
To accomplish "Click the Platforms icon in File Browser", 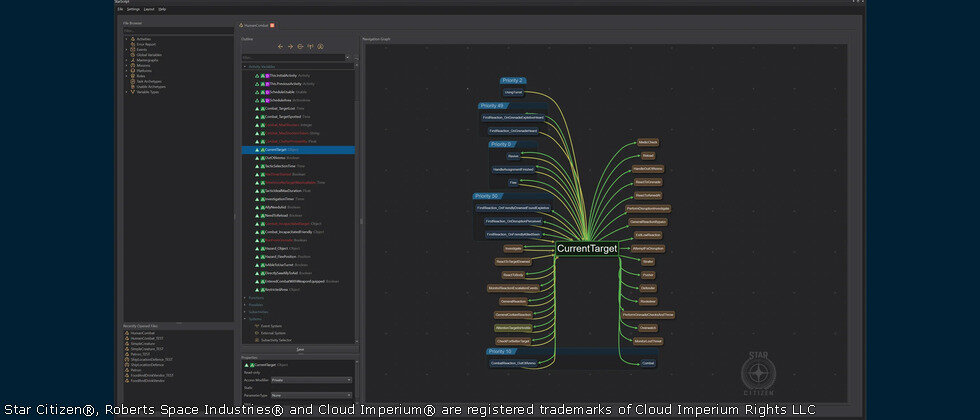I will tap(132, 70).
